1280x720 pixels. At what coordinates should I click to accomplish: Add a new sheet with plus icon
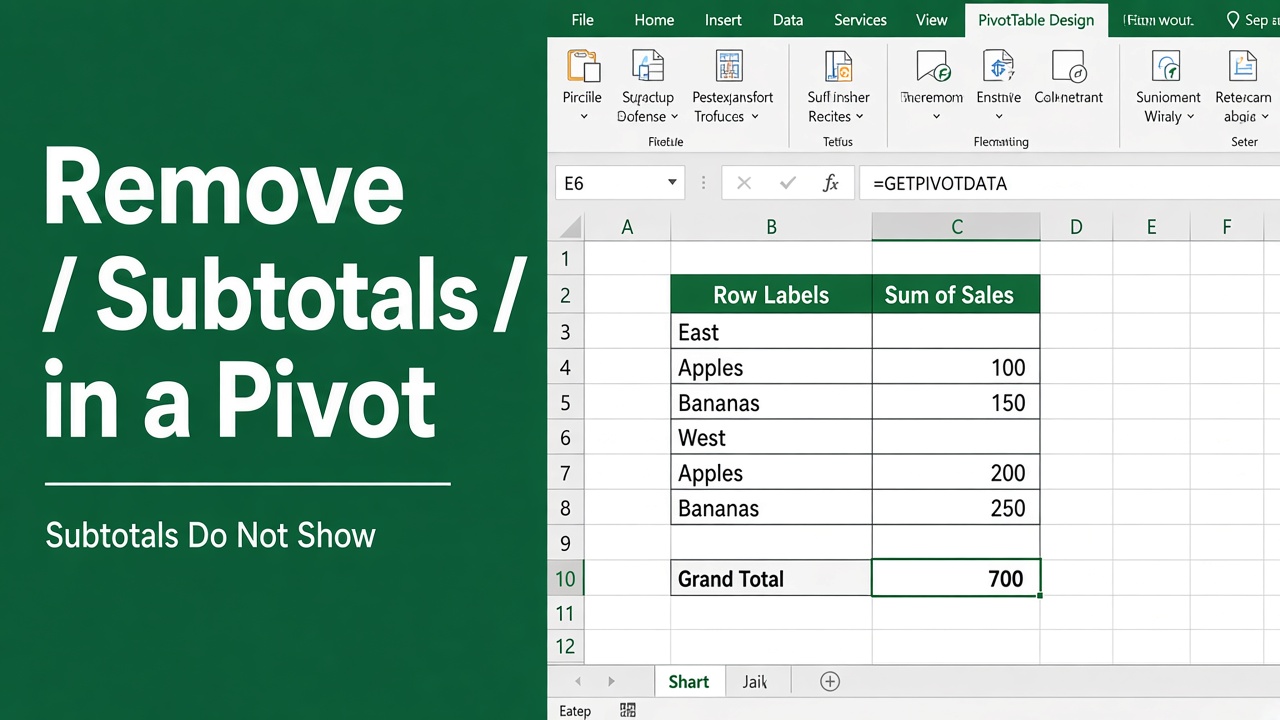pyautogui.click(x=829, y=681)
